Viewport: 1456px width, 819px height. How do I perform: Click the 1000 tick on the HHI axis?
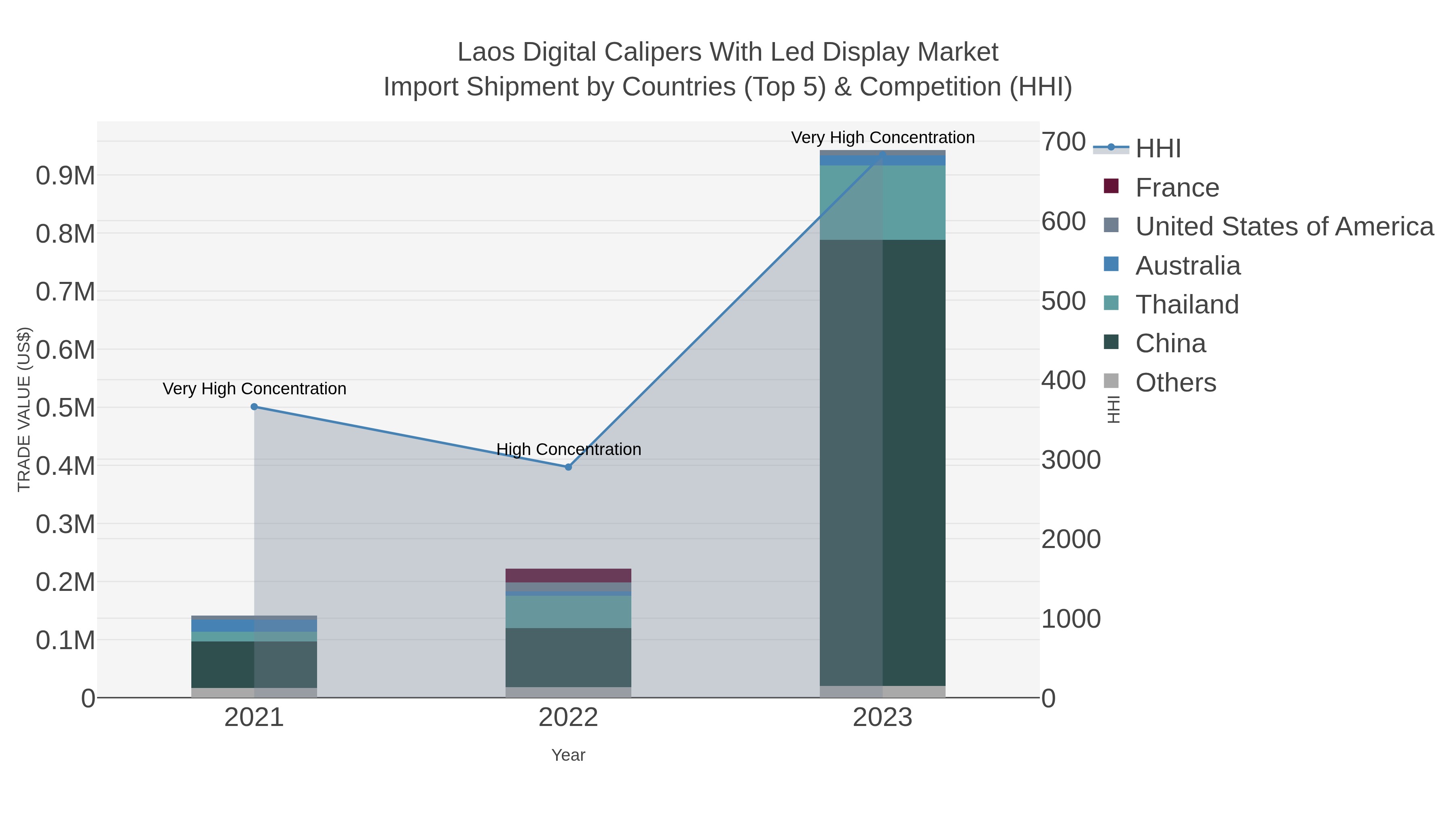[1071, 619]
